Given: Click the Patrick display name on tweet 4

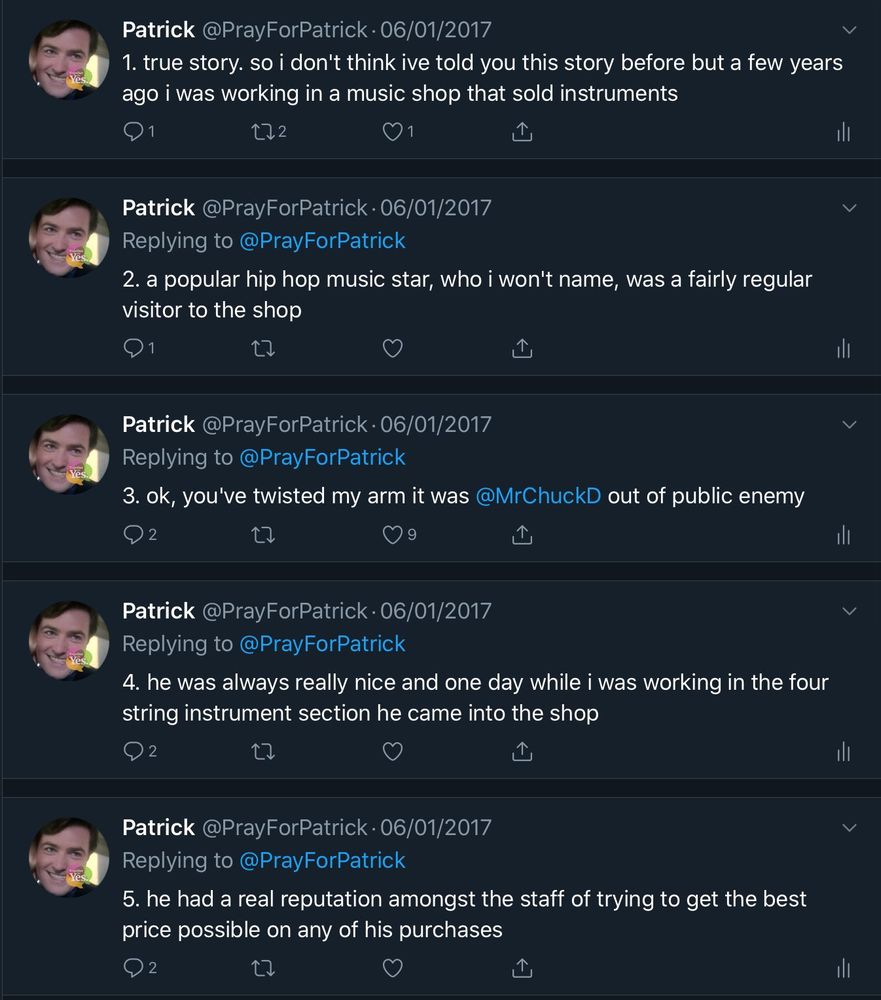Looking at the screenshot, I should point(158,611).
